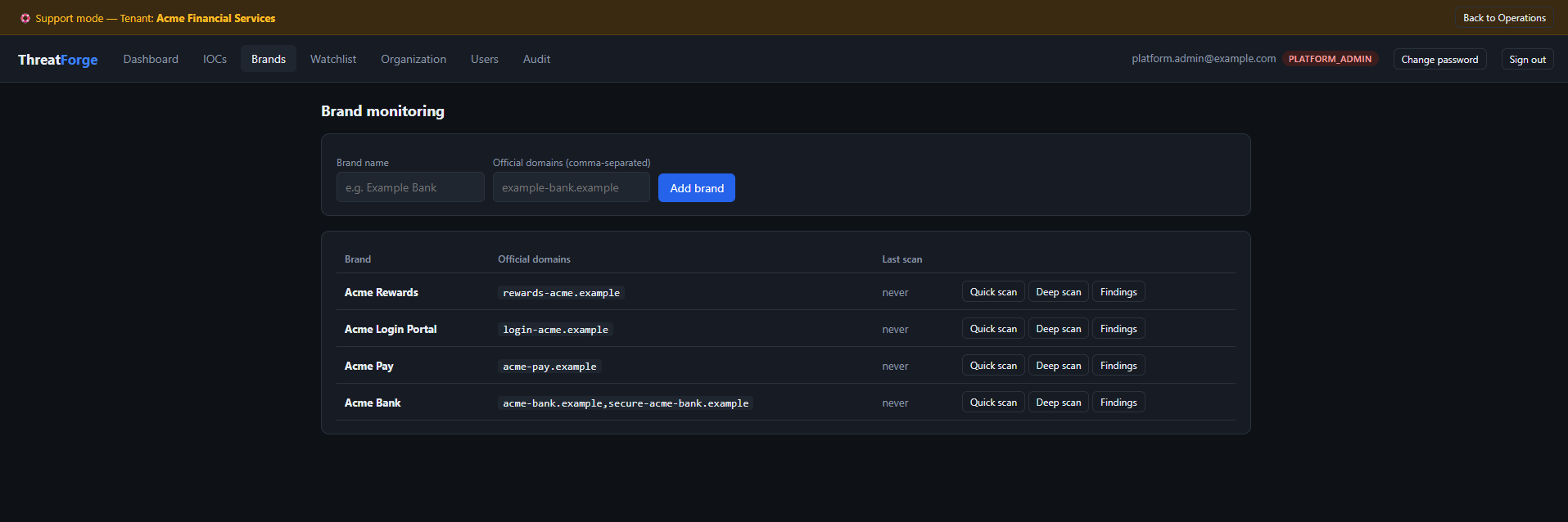Screen dimensions: 1568x522
Task: Click the 'never' value in Acme Bank row
Action: pyautogui.click(x=895, y=403)
